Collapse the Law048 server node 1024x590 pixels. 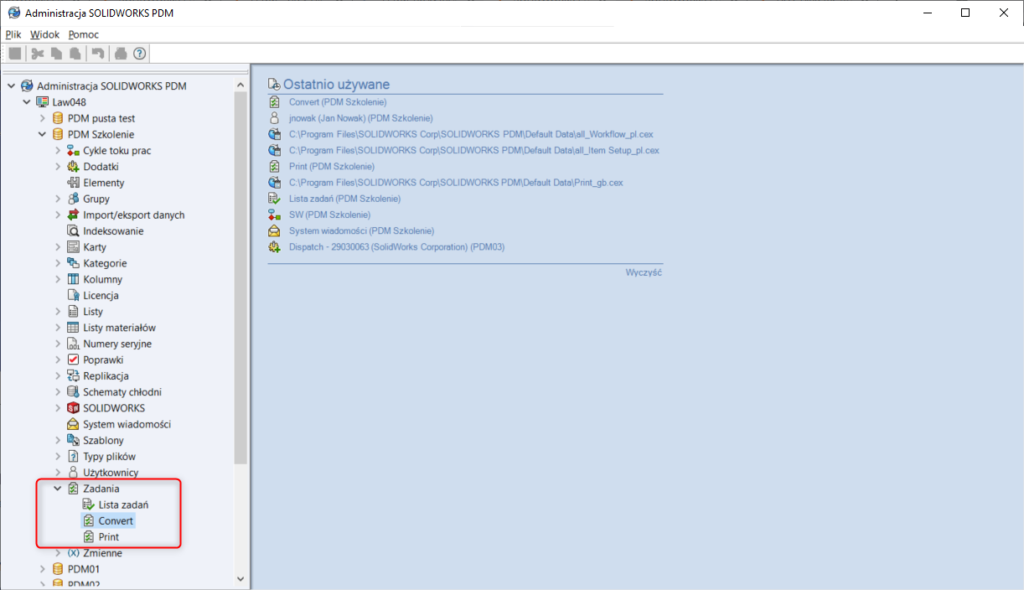(x=26, y=102)
